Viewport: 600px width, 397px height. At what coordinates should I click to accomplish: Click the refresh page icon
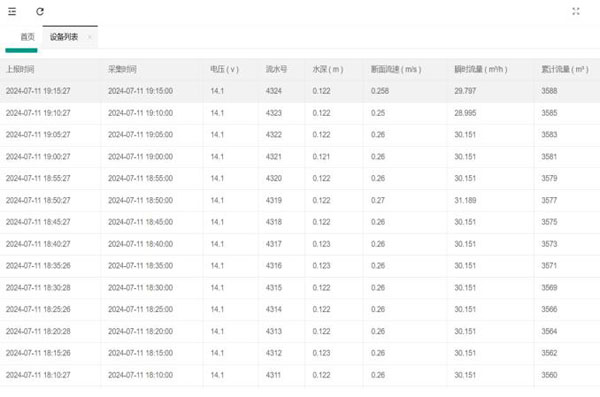point(40,11)
